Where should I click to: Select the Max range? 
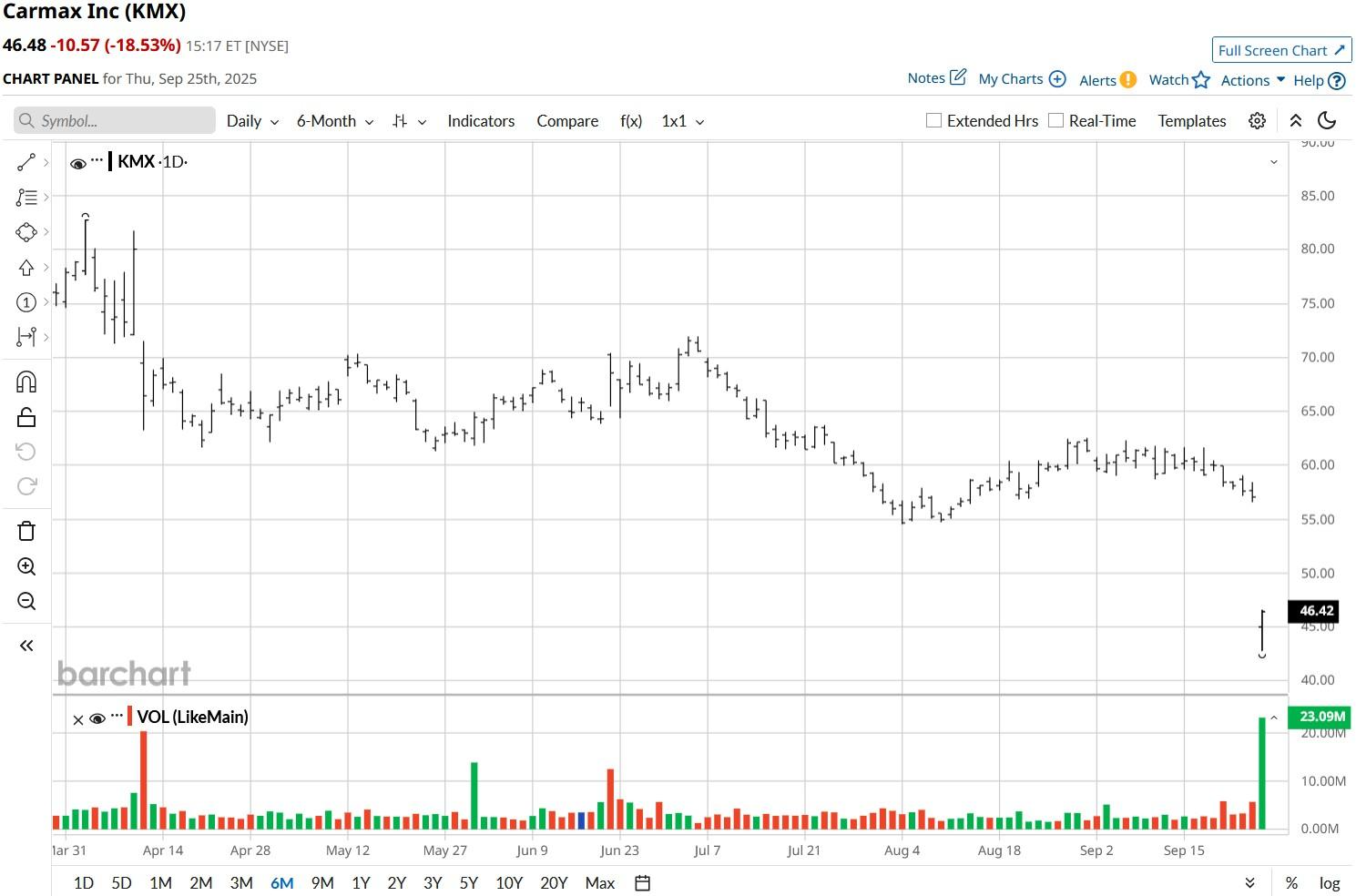[600, 883]
